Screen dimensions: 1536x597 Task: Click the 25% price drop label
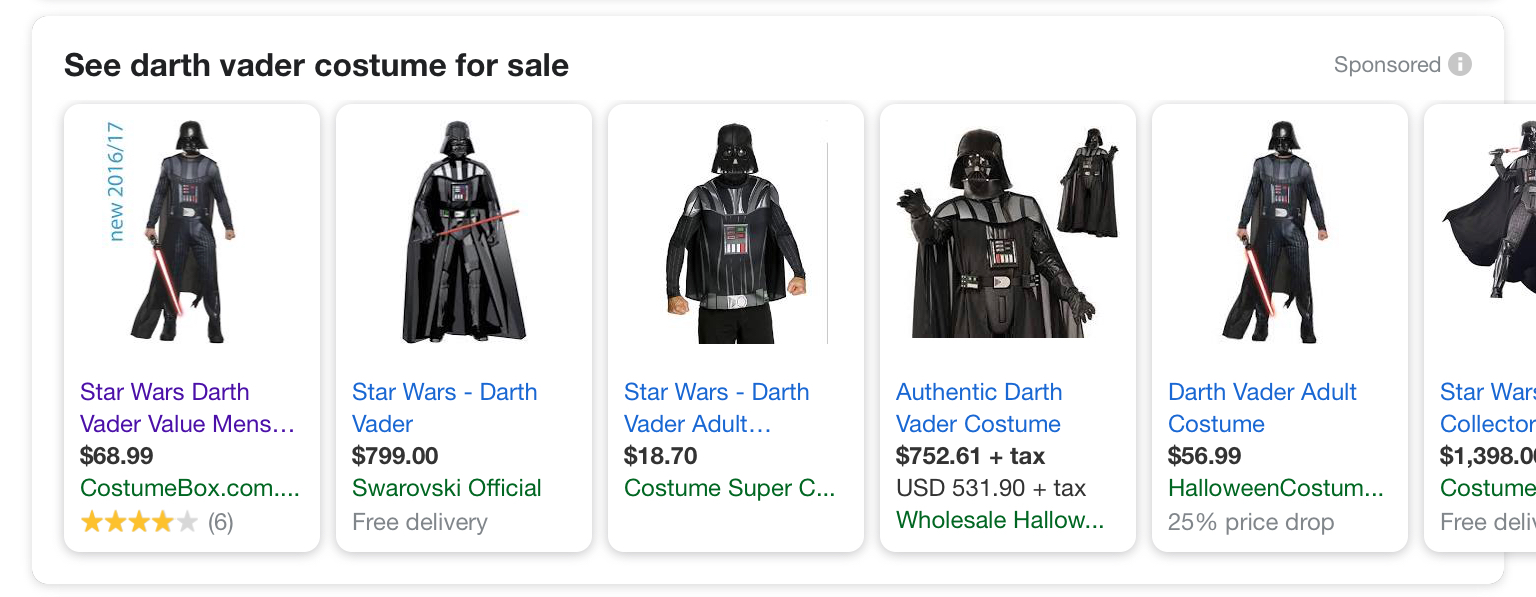click(1250, 522)
